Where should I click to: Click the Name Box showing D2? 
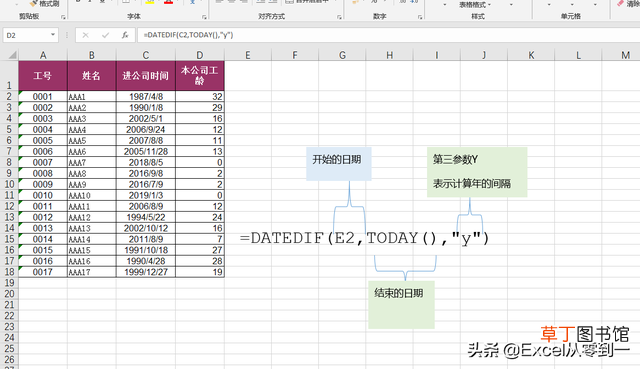[26, 35]
